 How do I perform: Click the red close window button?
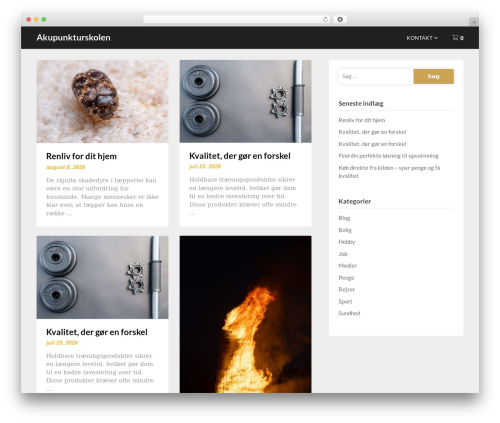29,19
